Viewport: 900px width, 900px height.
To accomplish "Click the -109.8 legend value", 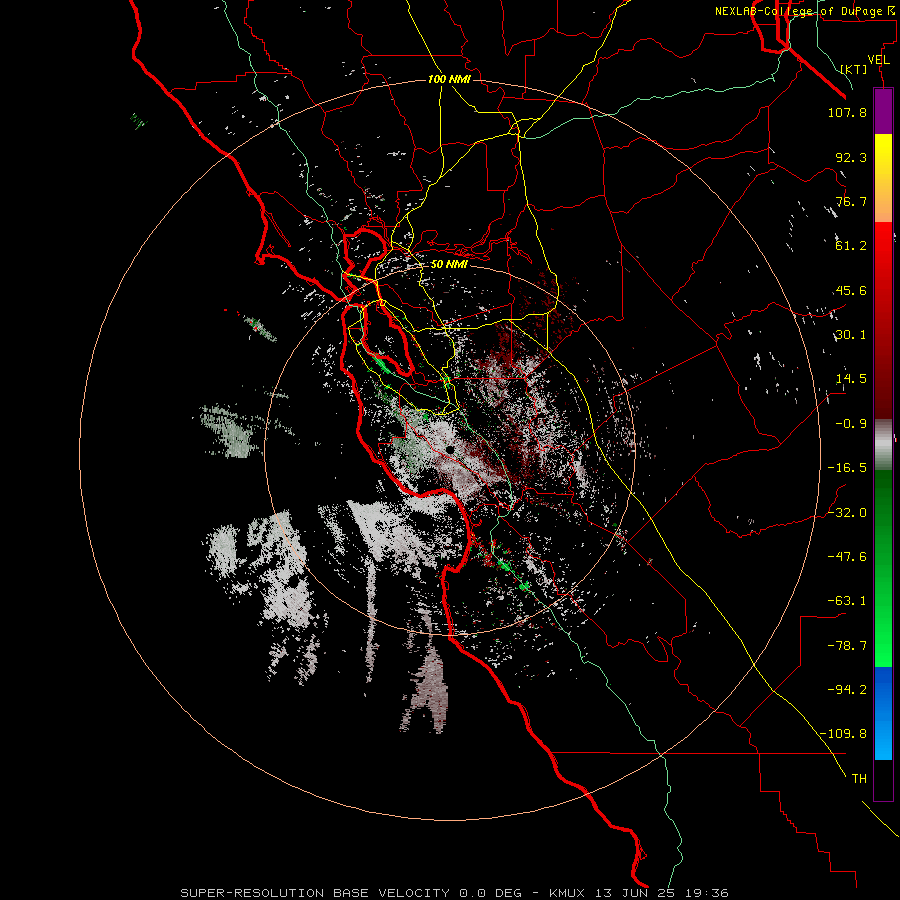I will 843,734.
